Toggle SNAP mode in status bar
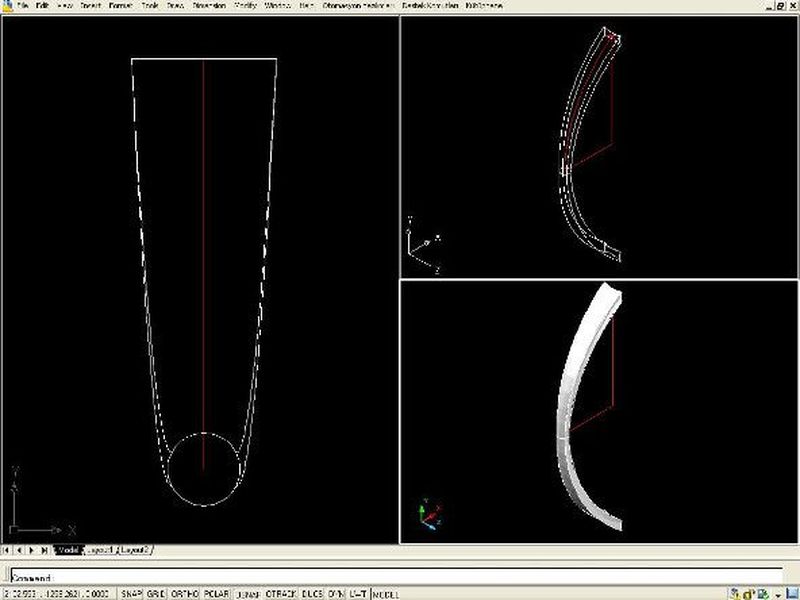Image resolution: width=800 pixels, height=600 pixels. pos(131,593)
